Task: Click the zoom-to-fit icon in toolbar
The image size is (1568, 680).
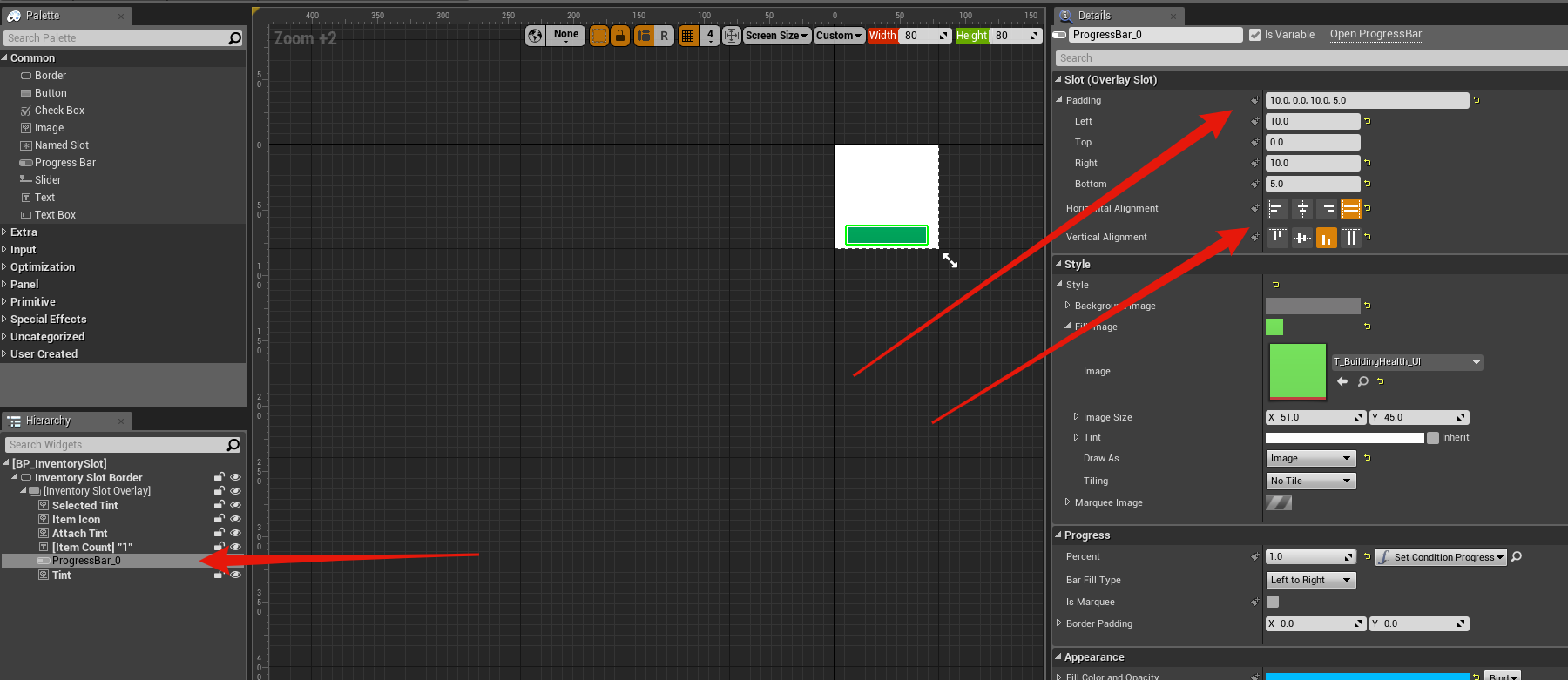Action: pos(731,36)
